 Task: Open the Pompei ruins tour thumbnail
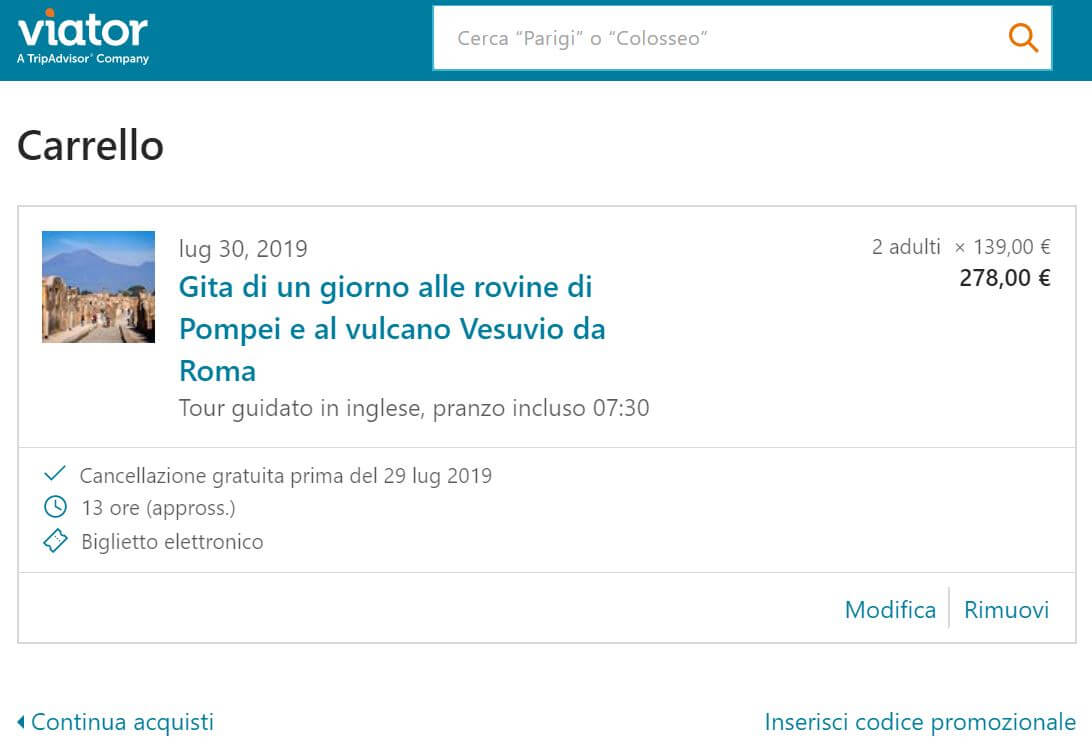click(98, 287)
